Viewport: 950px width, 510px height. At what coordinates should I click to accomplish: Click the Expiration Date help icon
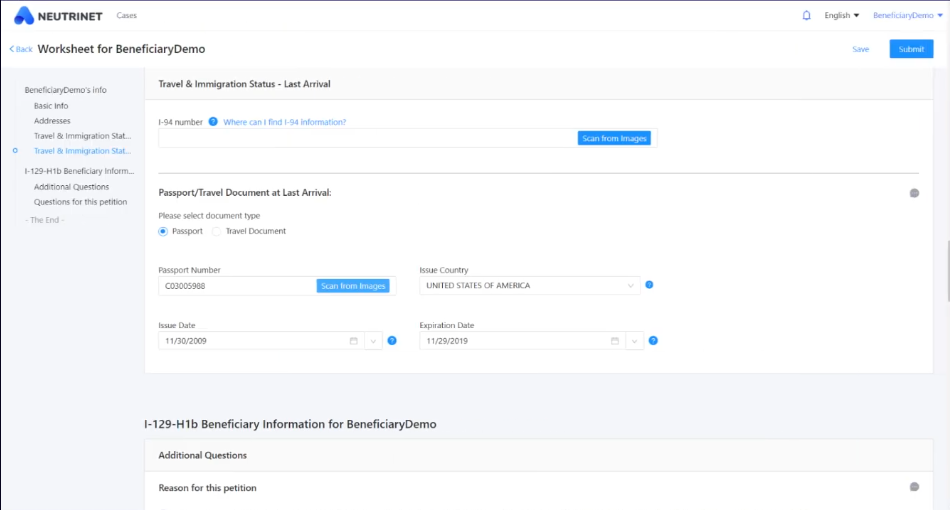click(653, 341)
